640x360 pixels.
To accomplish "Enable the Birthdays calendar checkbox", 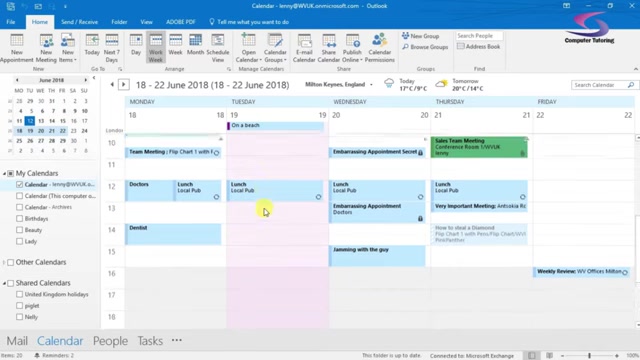I will (19, 219).
